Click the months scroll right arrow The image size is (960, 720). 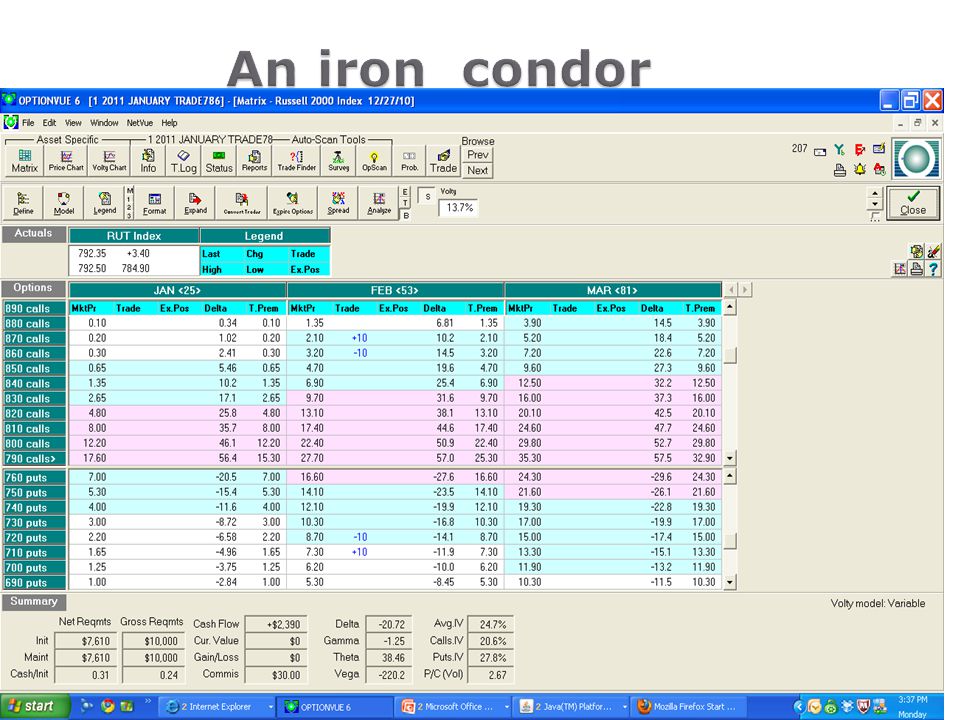pyautogui.click(x=744, y=290)
